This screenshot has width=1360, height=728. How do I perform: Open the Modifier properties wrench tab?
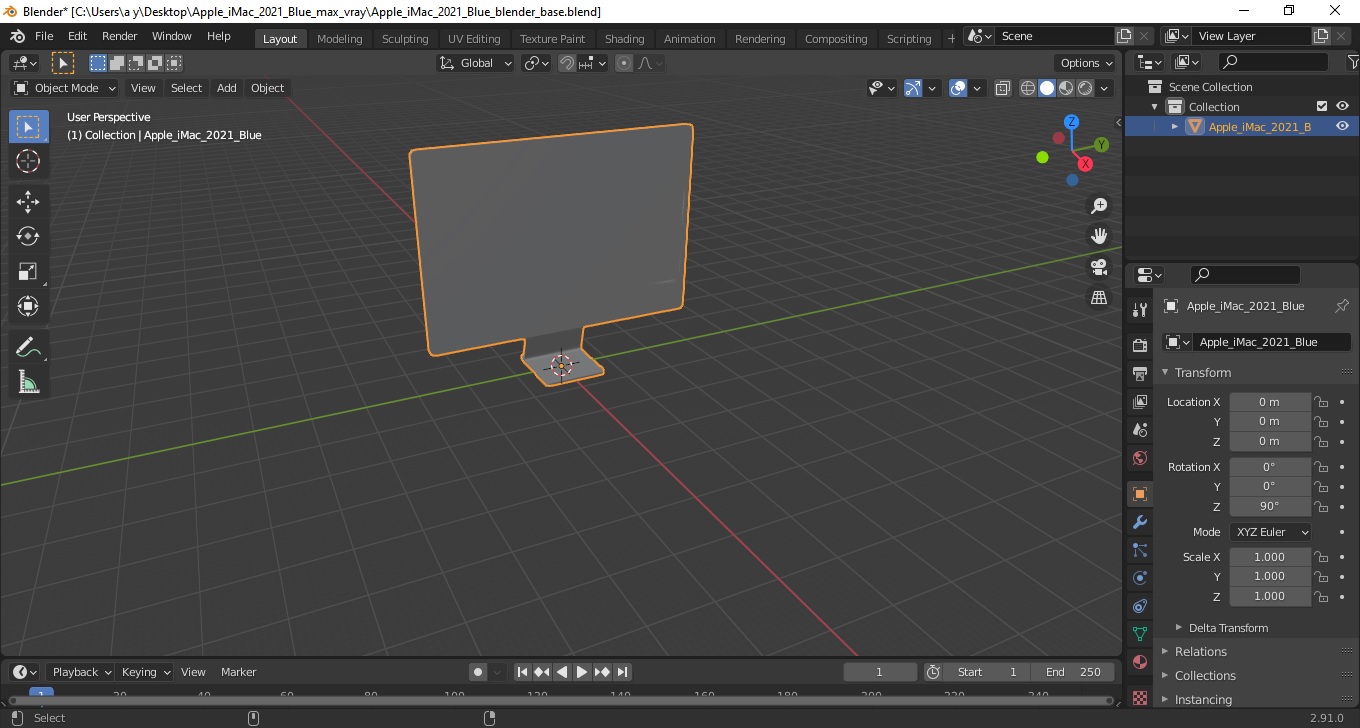(1139, 522)
